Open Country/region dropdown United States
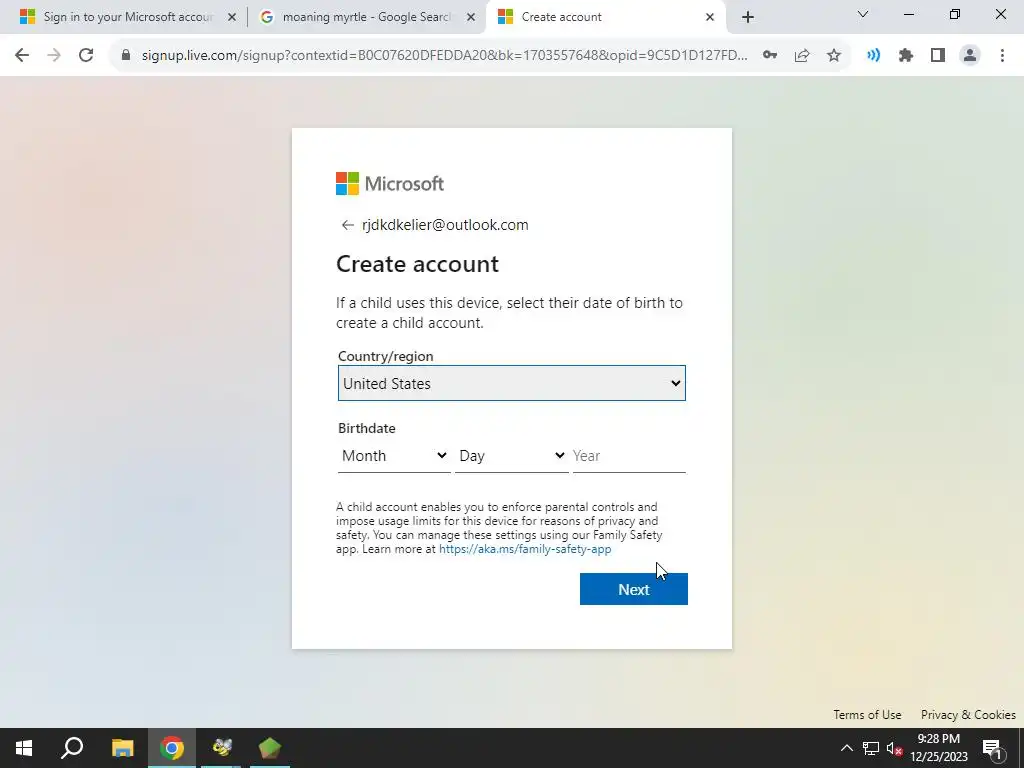The height and width of the screenshot is (768, 1024). [x=511, y=383]
